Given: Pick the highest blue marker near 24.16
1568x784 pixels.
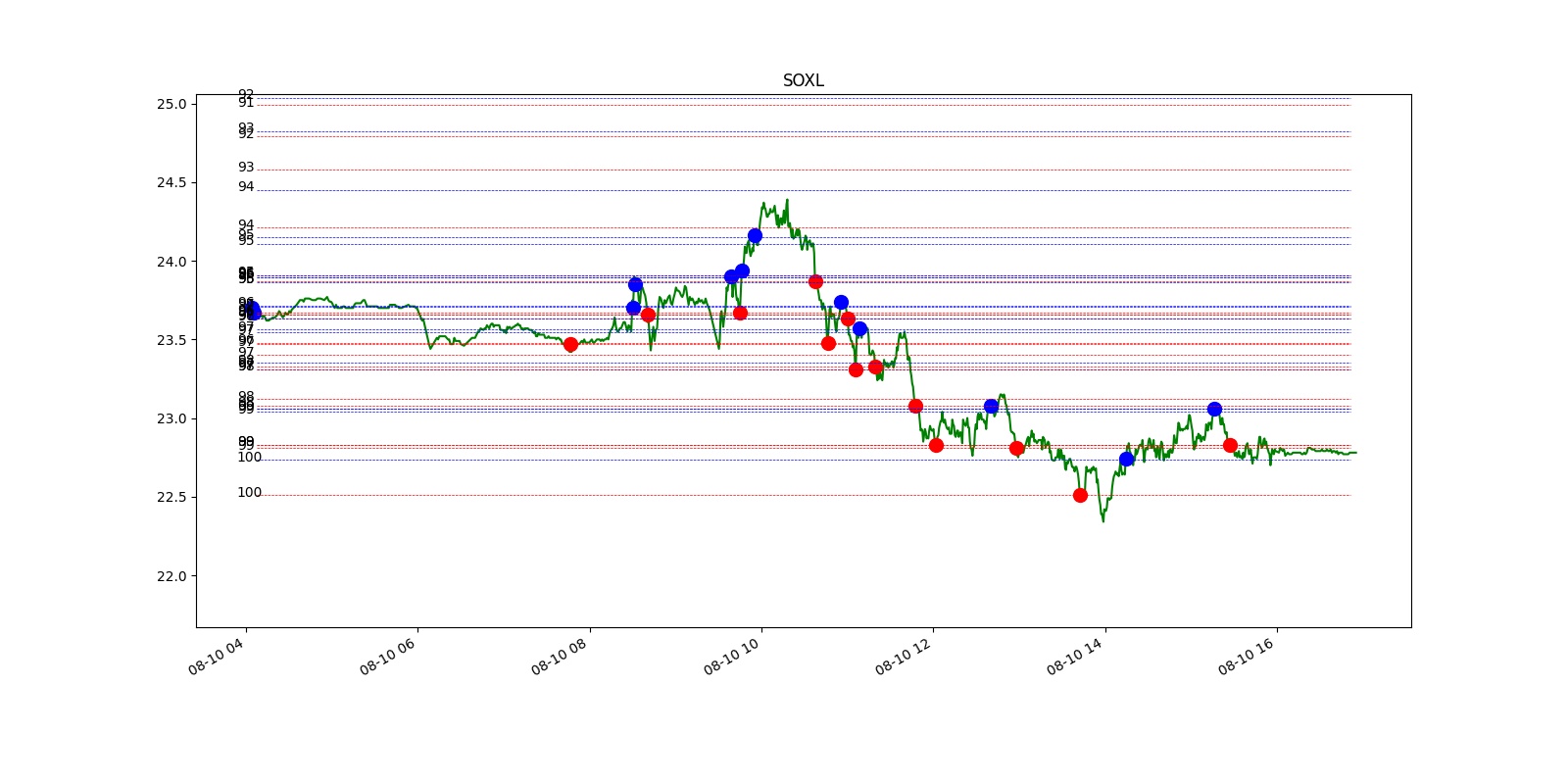Looking at the screenshot, I should pyautogui.click(x=755, y=235).
